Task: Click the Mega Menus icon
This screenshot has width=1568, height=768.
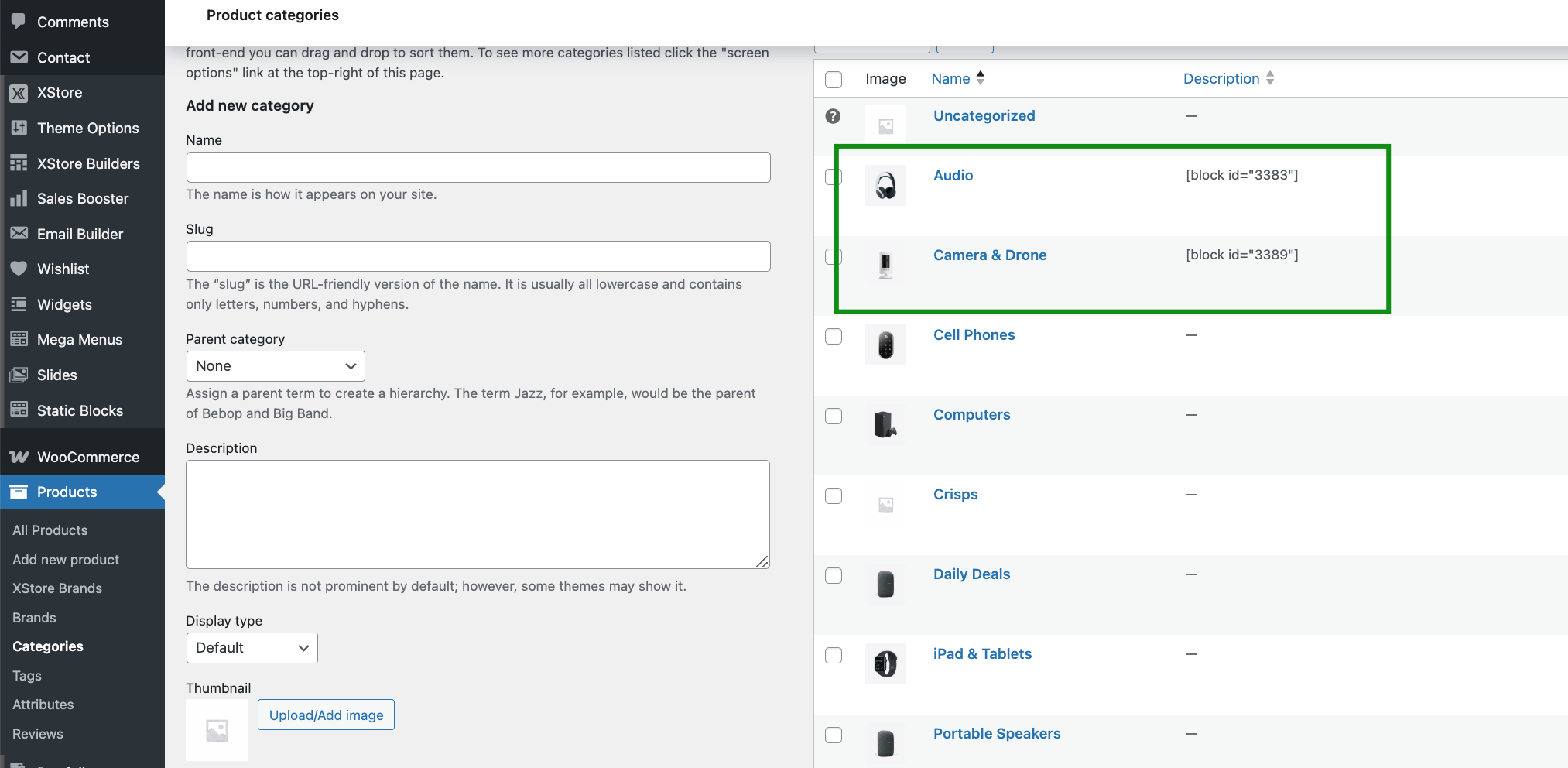Action: pos(19,339)
